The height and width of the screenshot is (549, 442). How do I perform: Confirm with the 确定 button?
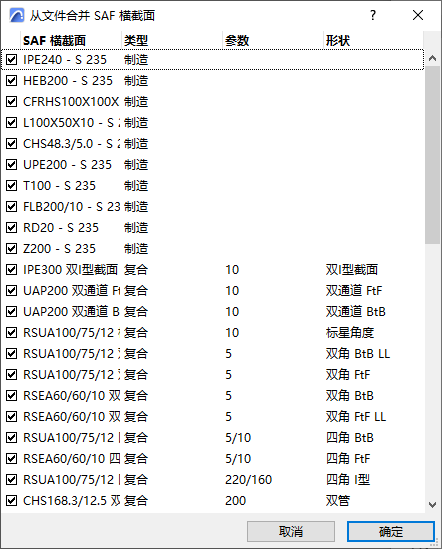(391, 531)
